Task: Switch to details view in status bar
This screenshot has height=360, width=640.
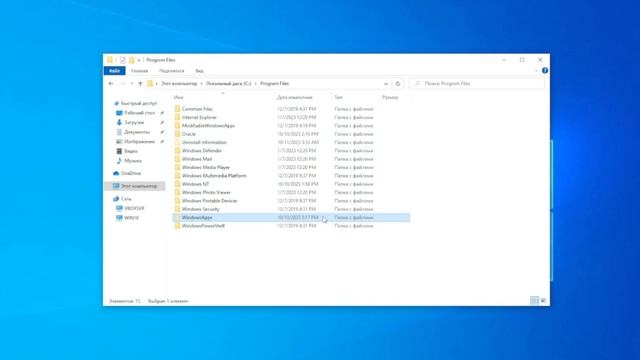Action: (534, 301)
